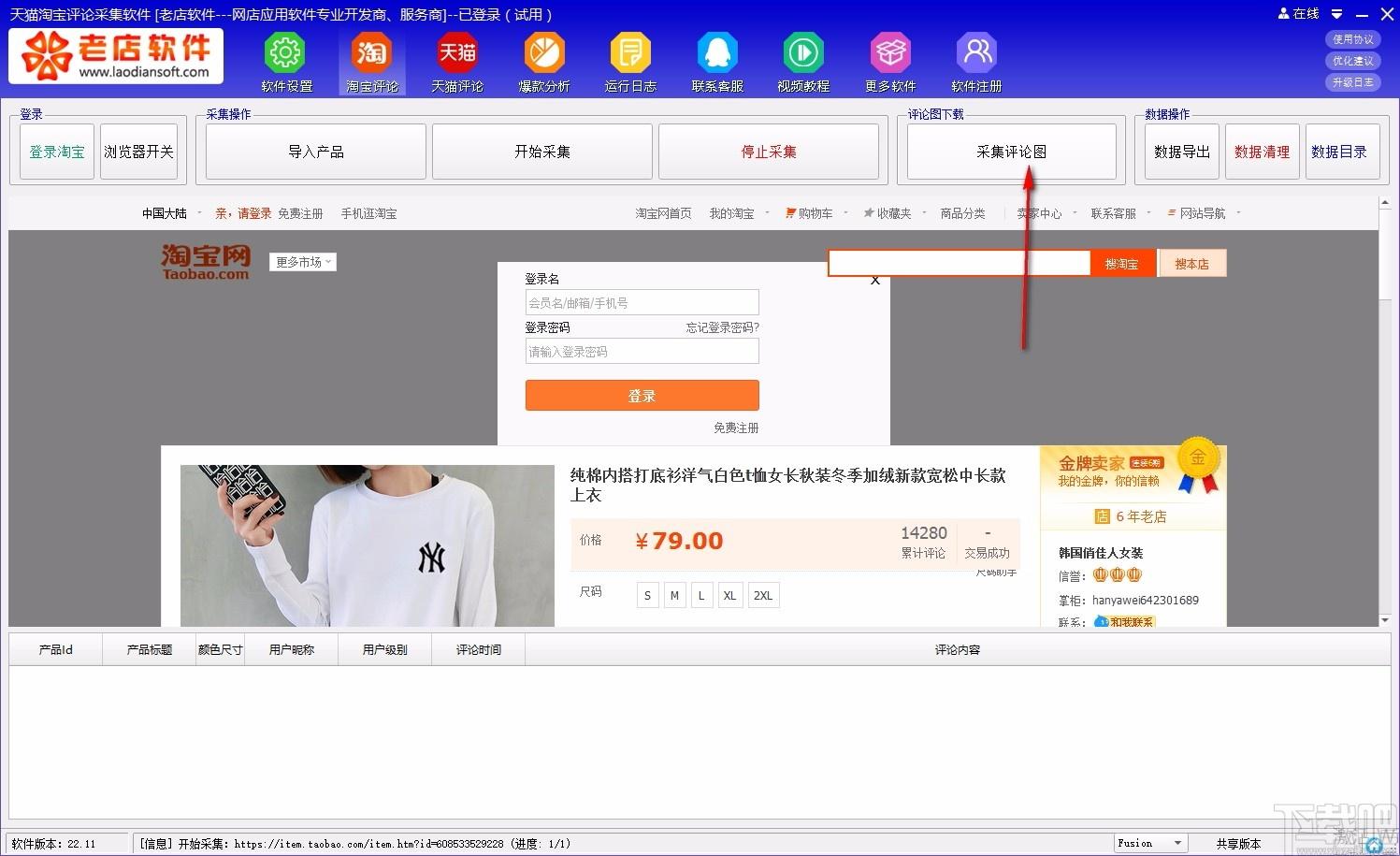Image resolution: width=1400 pixels, height=856 pixels.
Task: Click the 亲，请登录 link
Action: [x=243, y=213]
